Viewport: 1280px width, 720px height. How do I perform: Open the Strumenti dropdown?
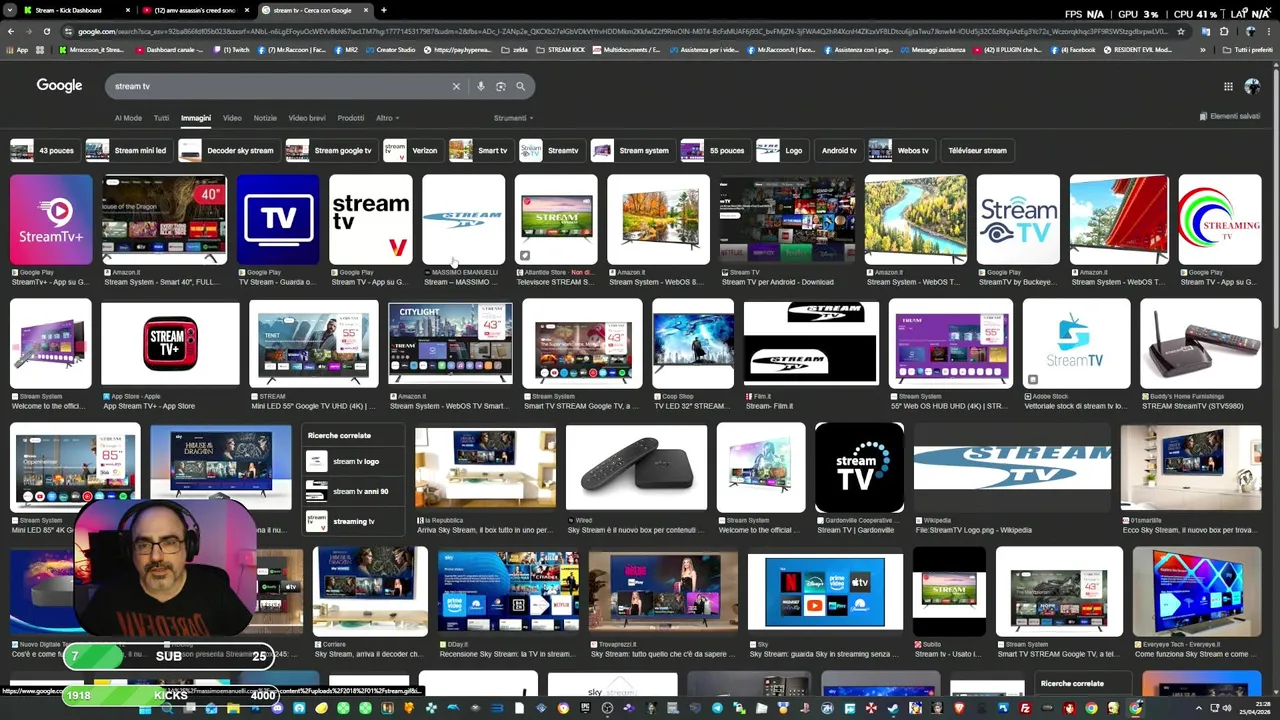coord(513,118)
